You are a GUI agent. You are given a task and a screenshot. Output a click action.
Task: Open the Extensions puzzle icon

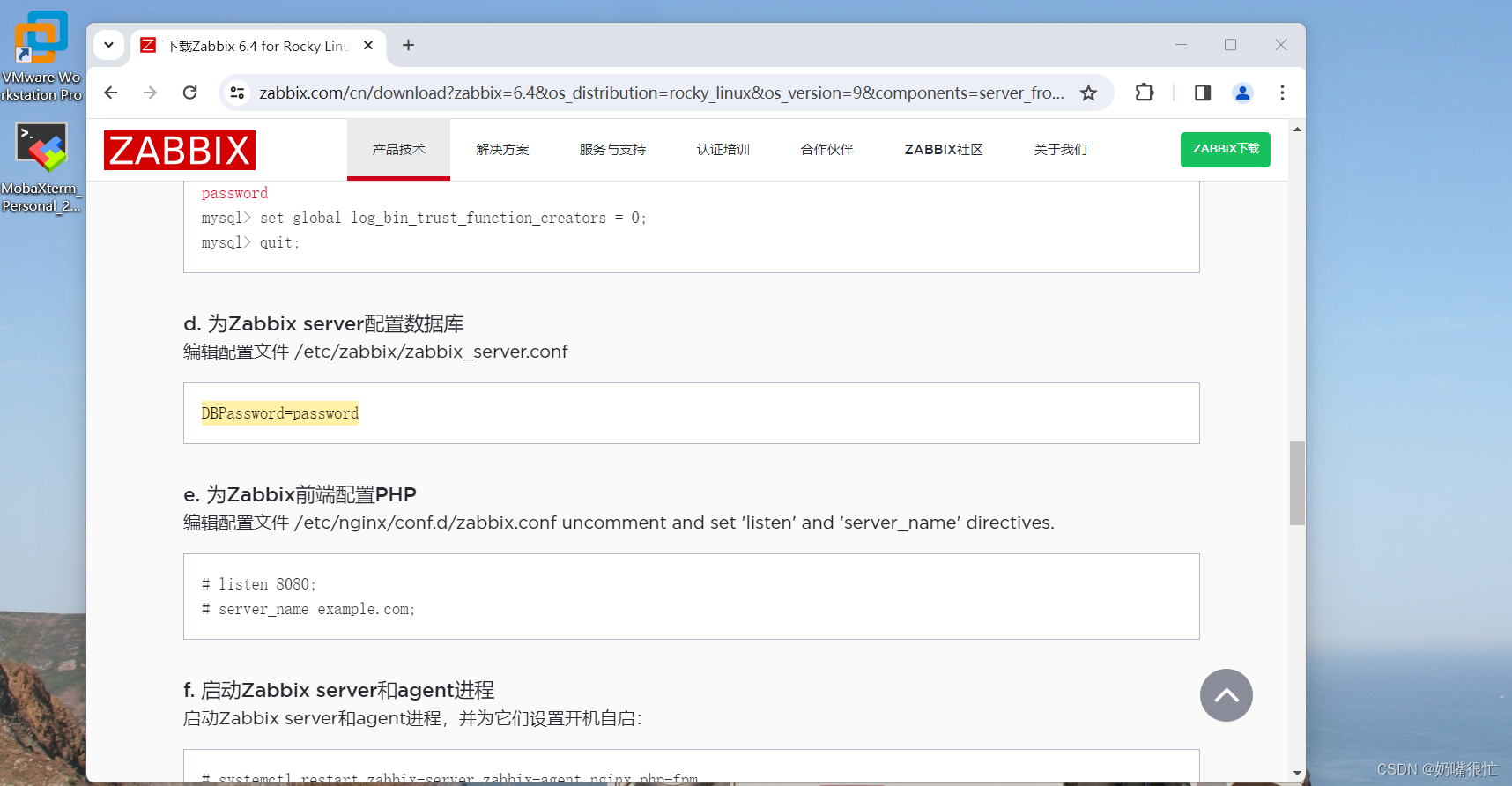[1145, 93]
